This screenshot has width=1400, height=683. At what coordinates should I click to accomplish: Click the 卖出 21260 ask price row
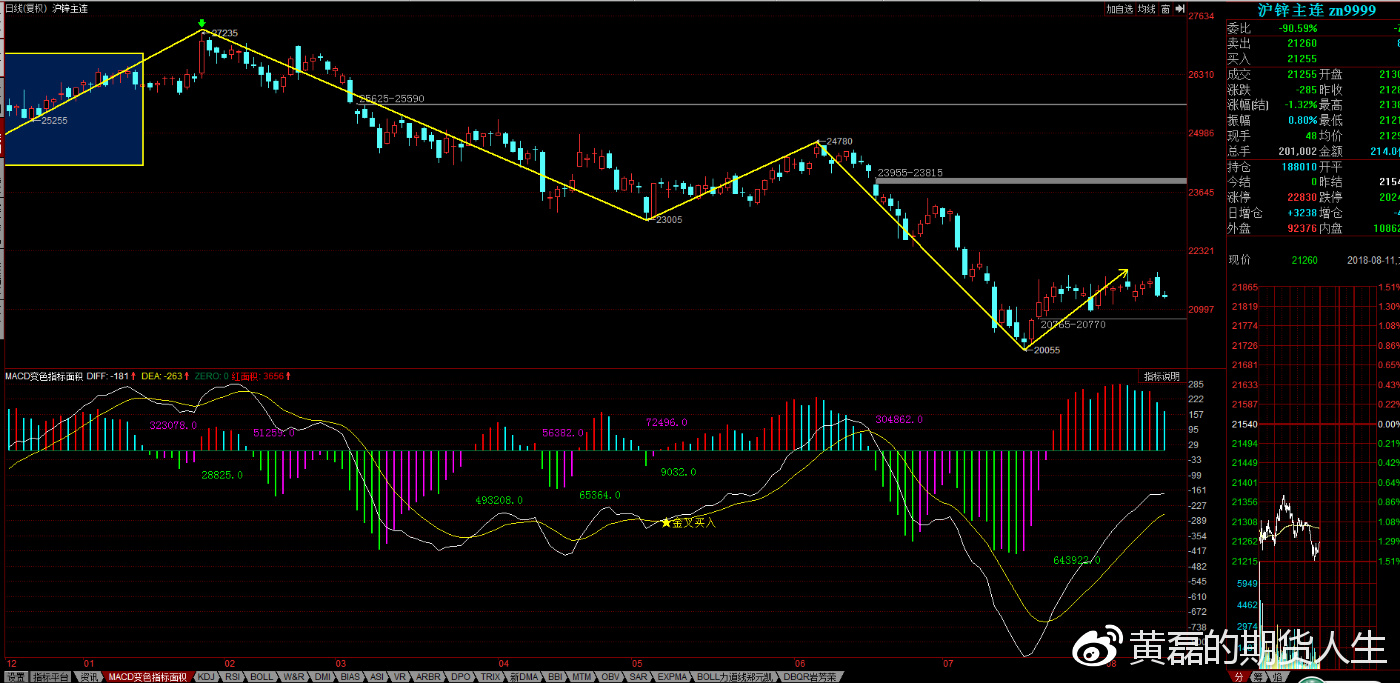(x=1313, y=43)
